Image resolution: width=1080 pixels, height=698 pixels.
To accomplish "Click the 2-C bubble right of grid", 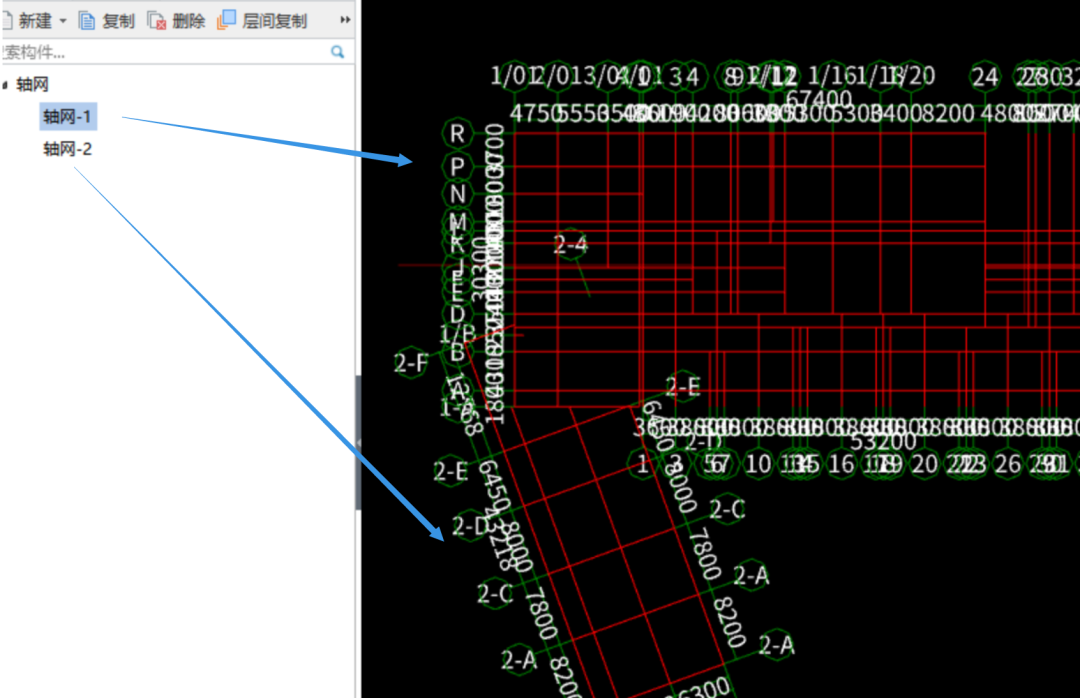I will (x=727, y=509).
